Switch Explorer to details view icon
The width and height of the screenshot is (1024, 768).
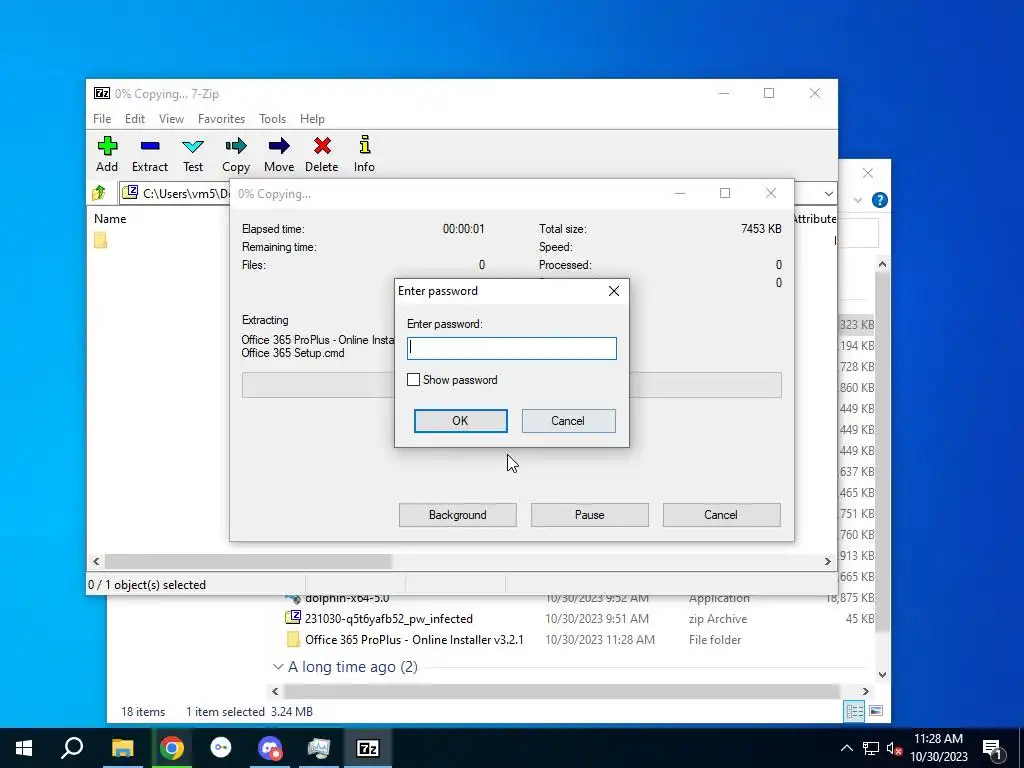coord(854,711)
